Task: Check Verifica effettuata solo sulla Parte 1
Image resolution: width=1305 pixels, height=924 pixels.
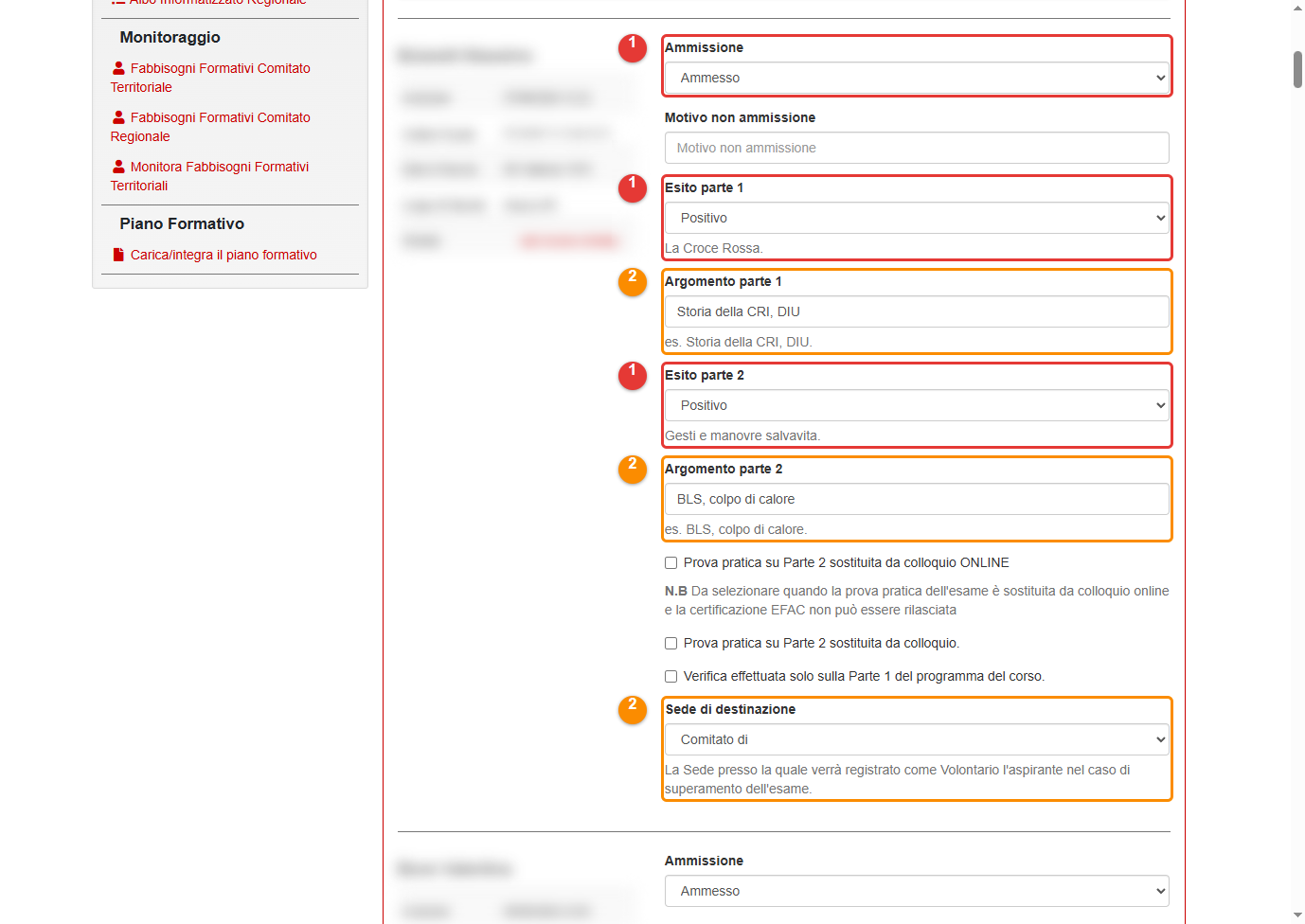Action: point(670,676)
